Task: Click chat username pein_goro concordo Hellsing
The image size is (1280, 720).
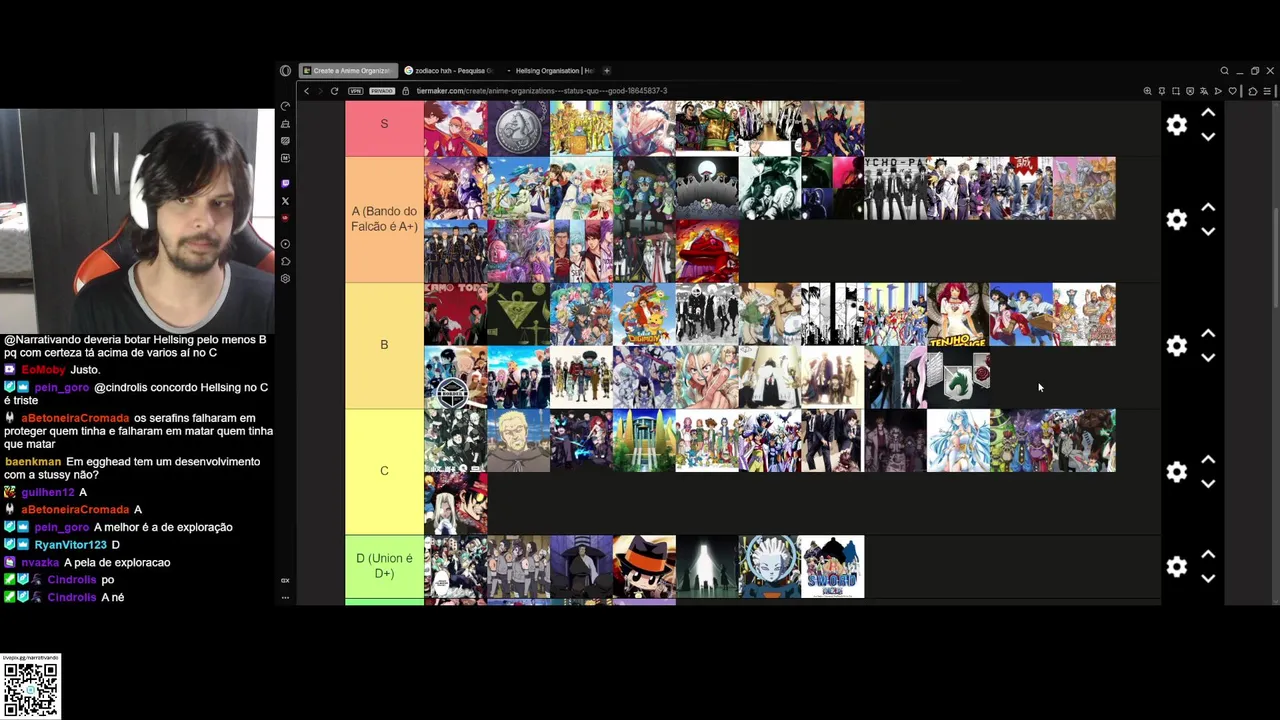Action: click(62, 387)
